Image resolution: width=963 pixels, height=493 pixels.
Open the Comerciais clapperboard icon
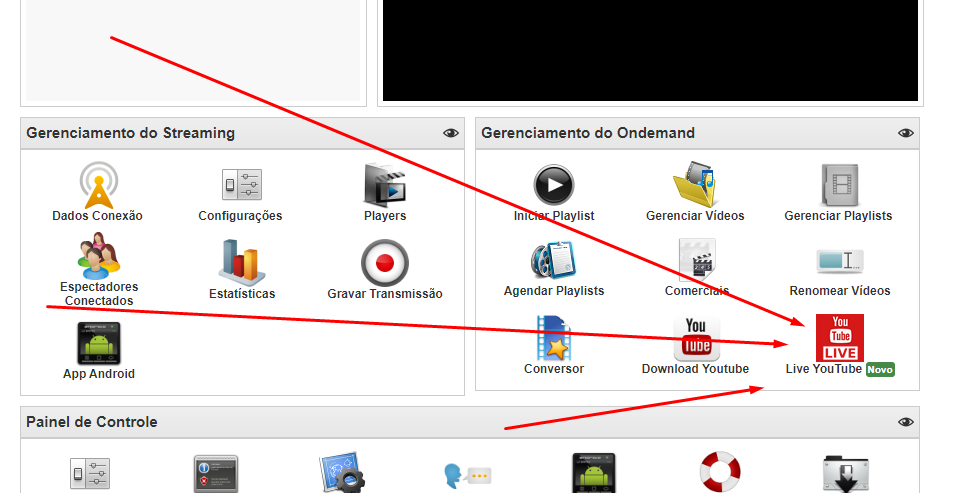pos(696,260)
